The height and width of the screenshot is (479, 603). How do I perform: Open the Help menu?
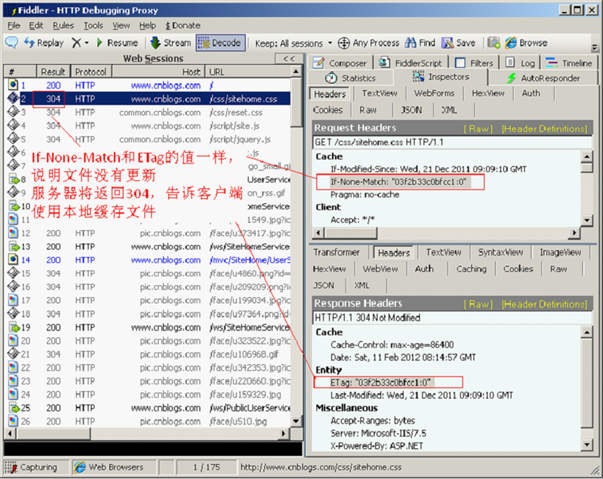click(x=147, y=25)
